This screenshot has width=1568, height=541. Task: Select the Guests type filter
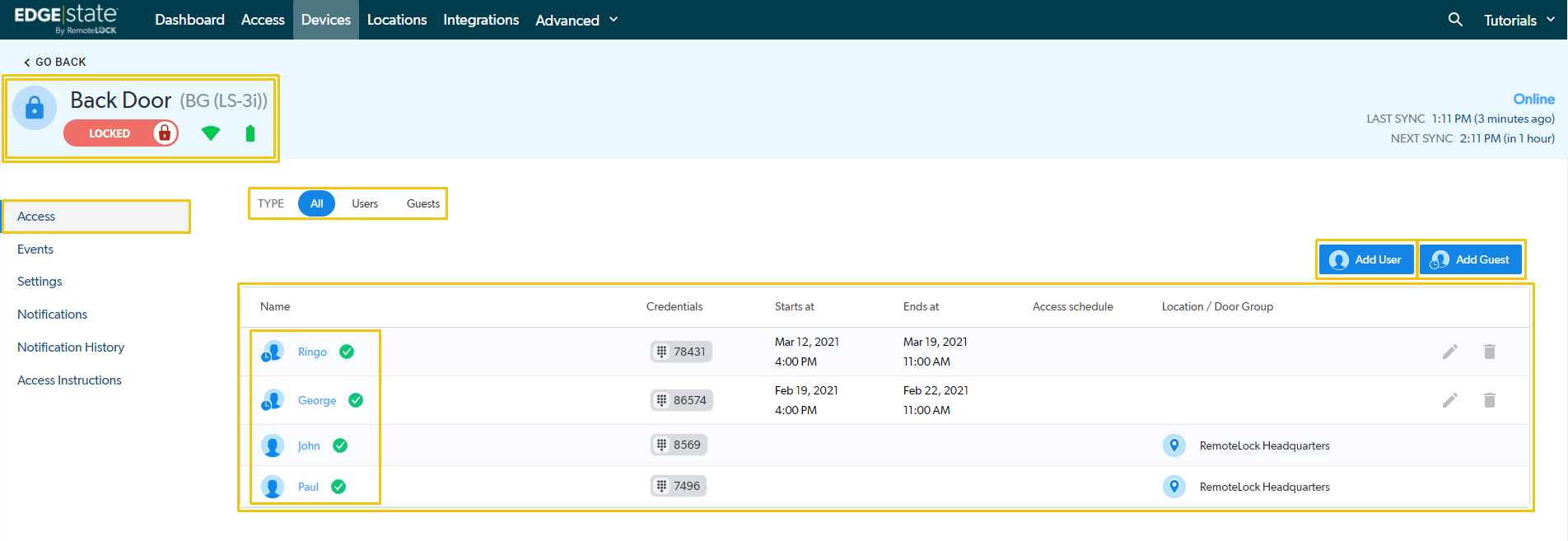(422, 203)
